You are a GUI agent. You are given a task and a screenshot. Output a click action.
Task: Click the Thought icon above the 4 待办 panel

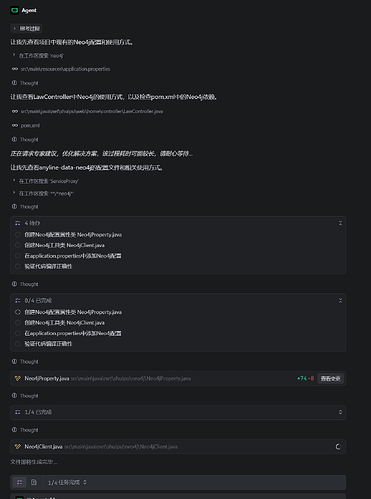(14, 207)
